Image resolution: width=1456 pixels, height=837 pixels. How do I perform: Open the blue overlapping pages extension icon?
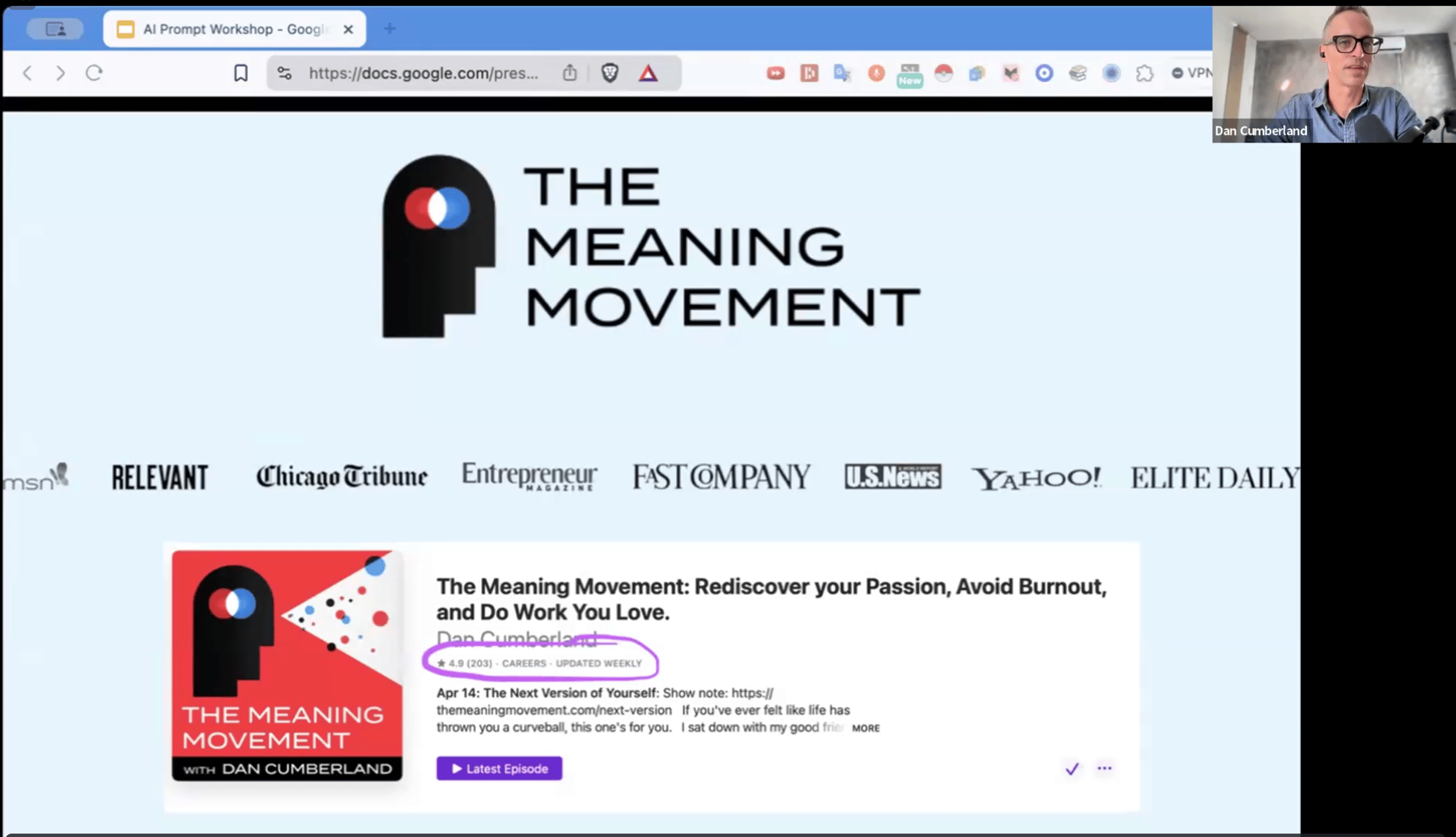pyautogui.click(x=977, y=73)
